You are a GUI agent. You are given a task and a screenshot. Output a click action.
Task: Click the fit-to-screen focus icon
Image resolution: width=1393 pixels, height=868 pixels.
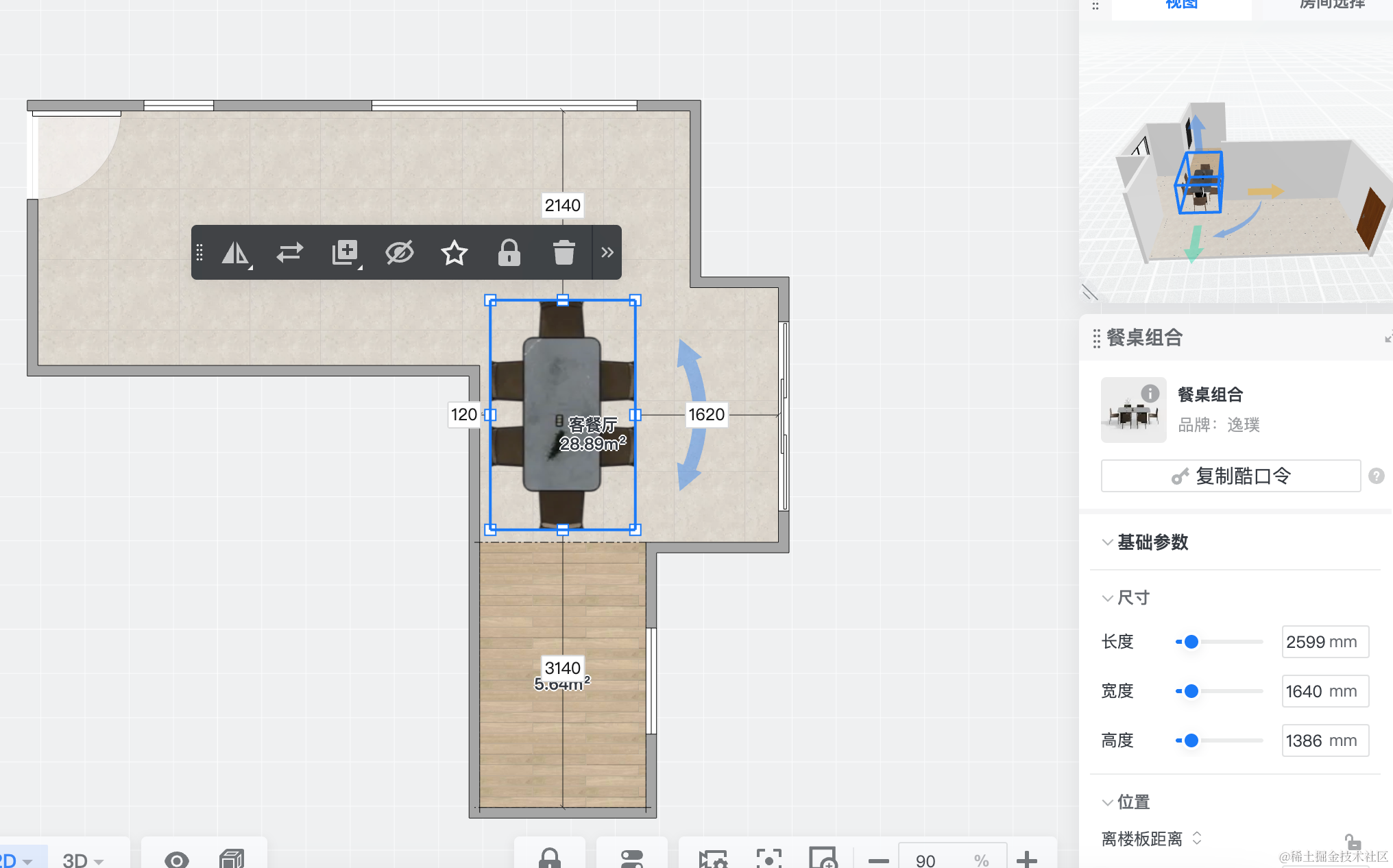(769, 858)
